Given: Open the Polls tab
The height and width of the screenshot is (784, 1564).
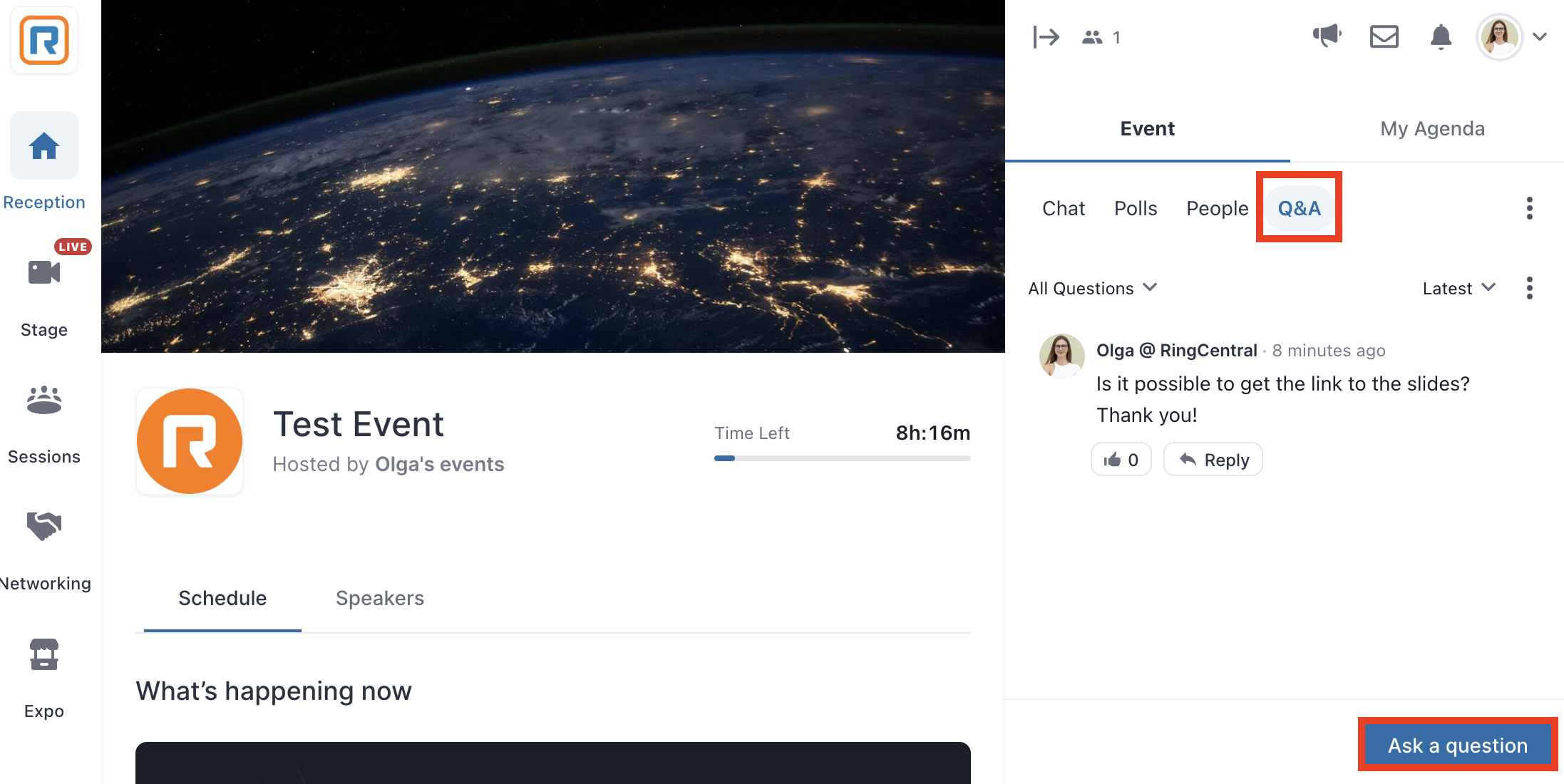Looking at the screenshot, I should (x=1136, y=208).
